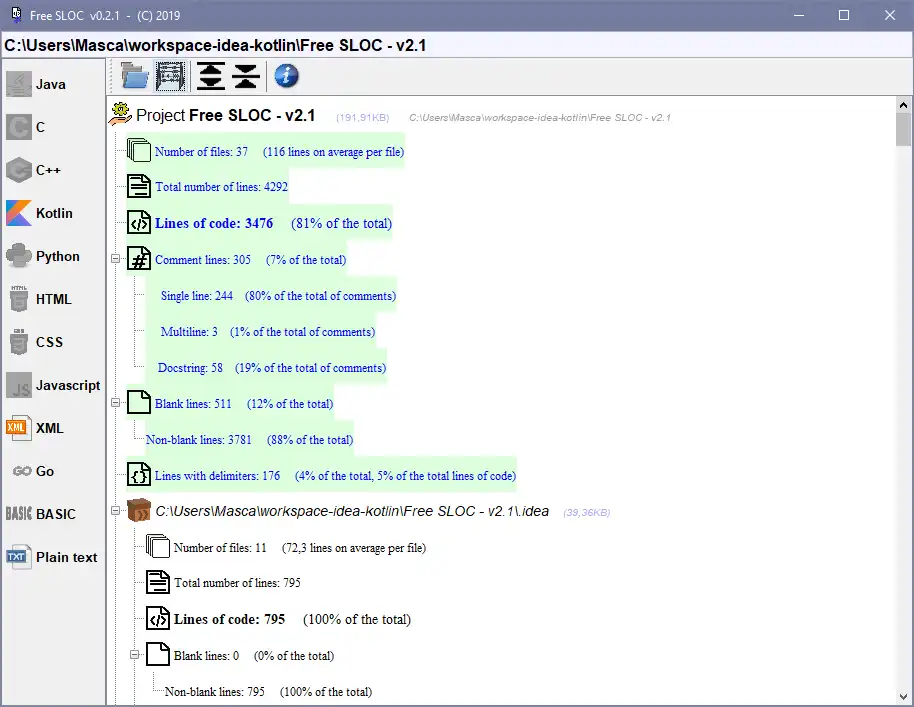Click the scrollbar down arrow
The width and height of the screenshot is (914, 707).
point(904,697)
